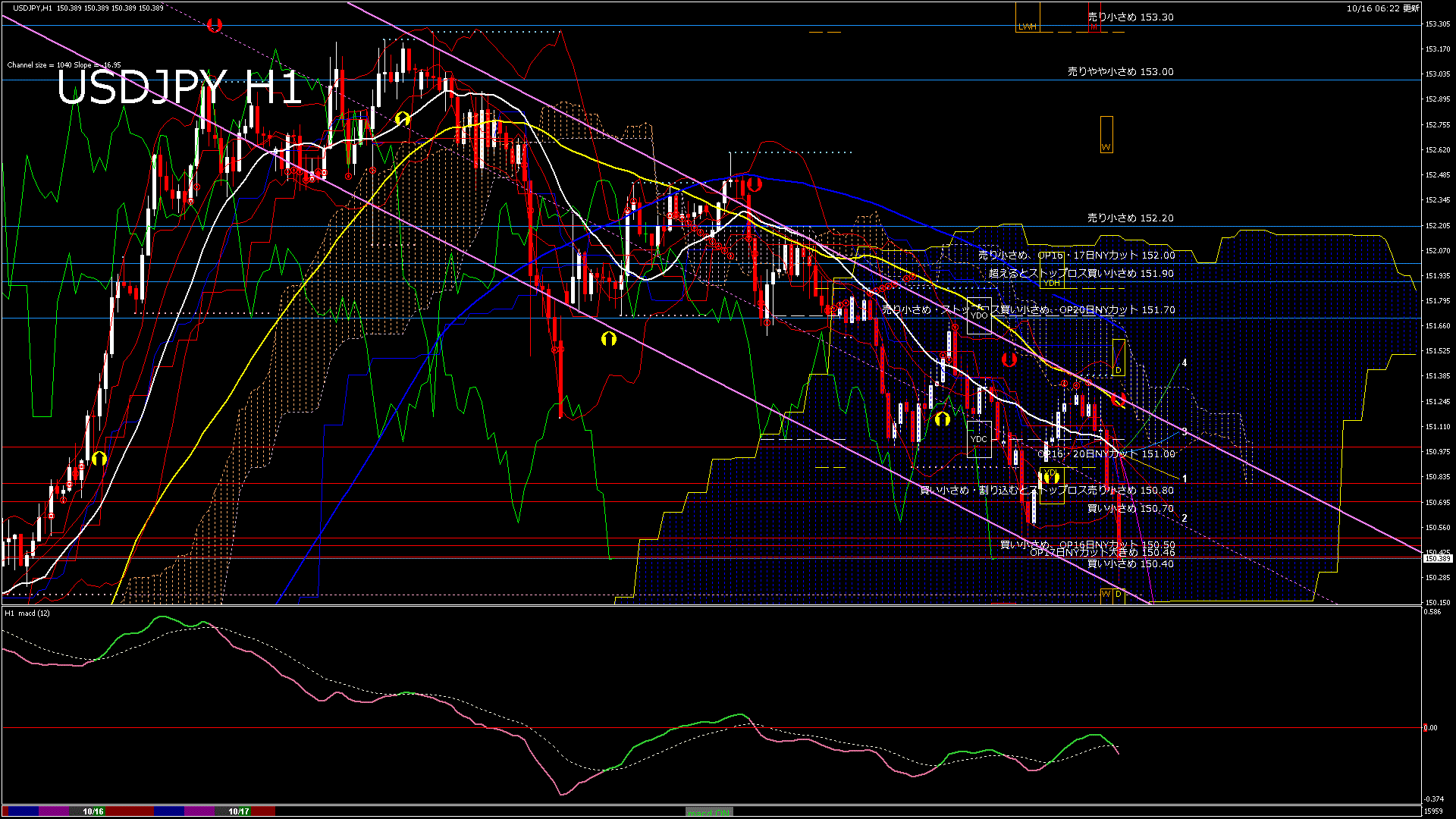Click the 10/16 date on session bar

point(93,811)
